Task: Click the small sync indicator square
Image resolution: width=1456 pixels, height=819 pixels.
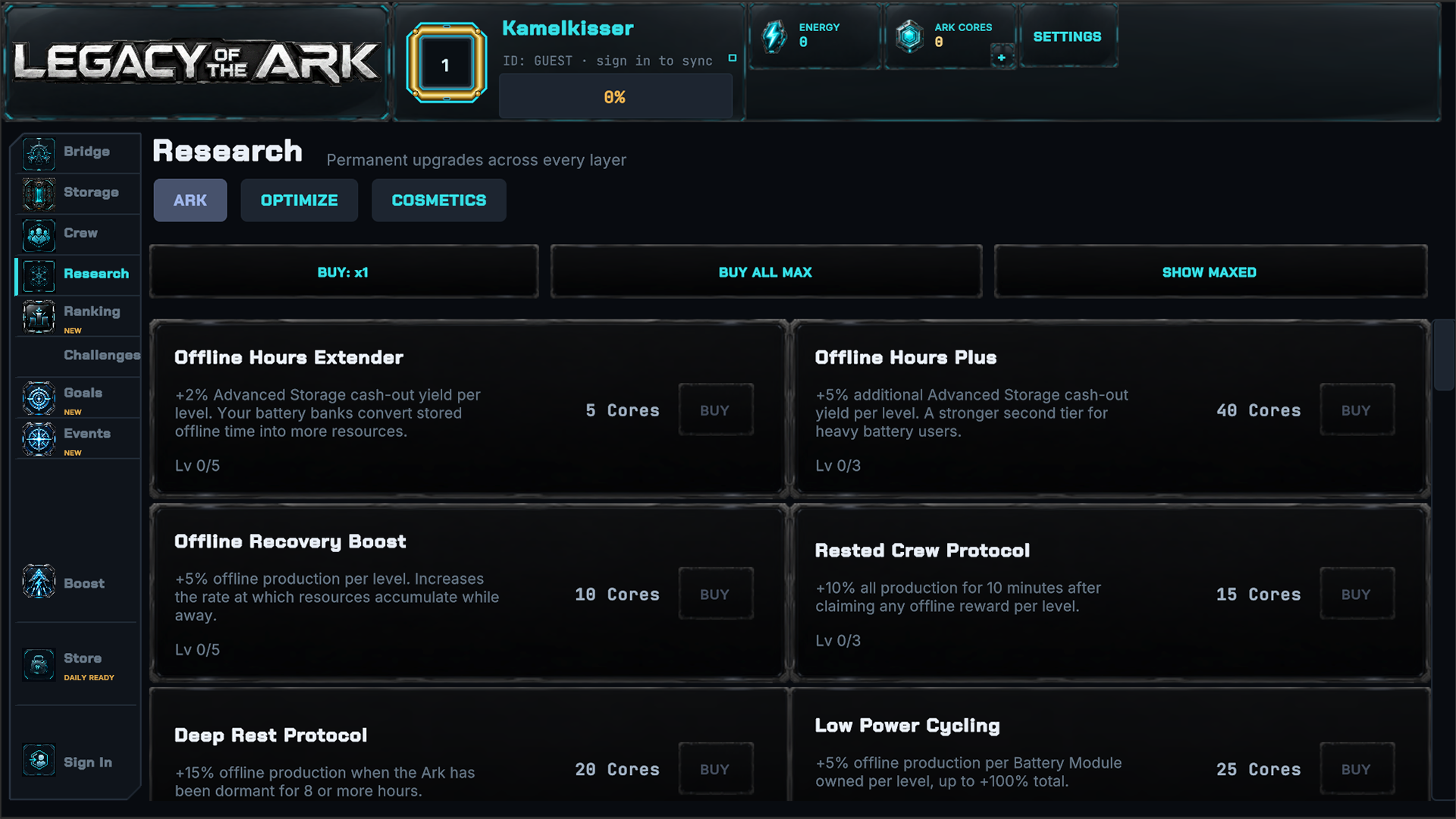Action: [x=733, y=58]
